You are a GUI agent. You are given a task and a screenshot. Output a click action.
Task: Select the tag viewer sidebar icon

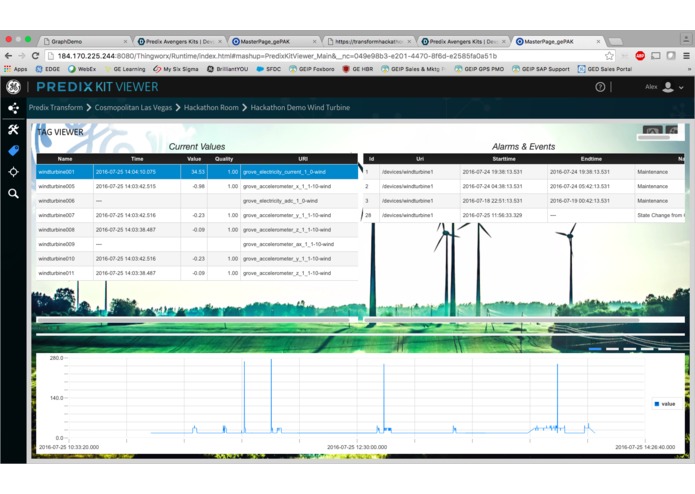pyautogui.click(x=13, y=151)
